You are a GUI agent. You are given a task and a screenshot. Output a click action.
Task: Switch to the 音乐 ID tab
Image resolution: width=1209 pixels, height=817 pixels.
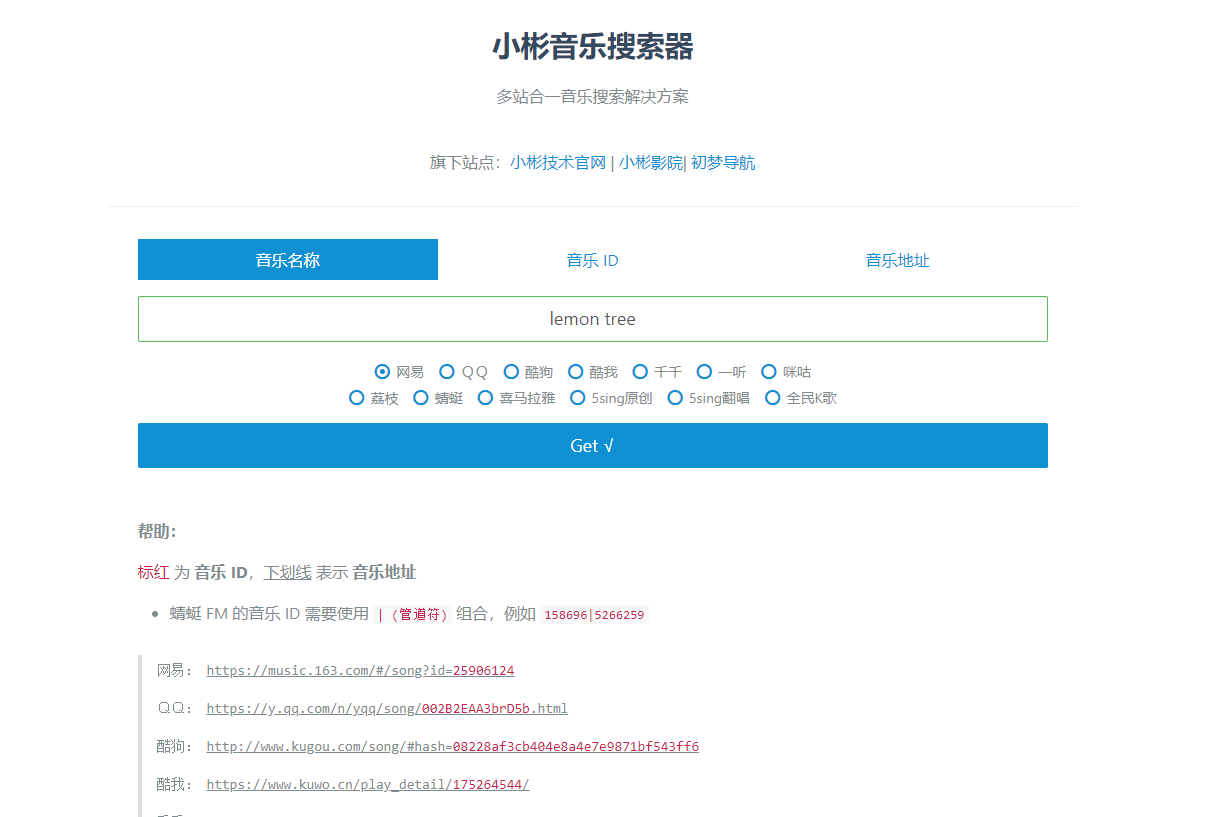pos(592,259)
